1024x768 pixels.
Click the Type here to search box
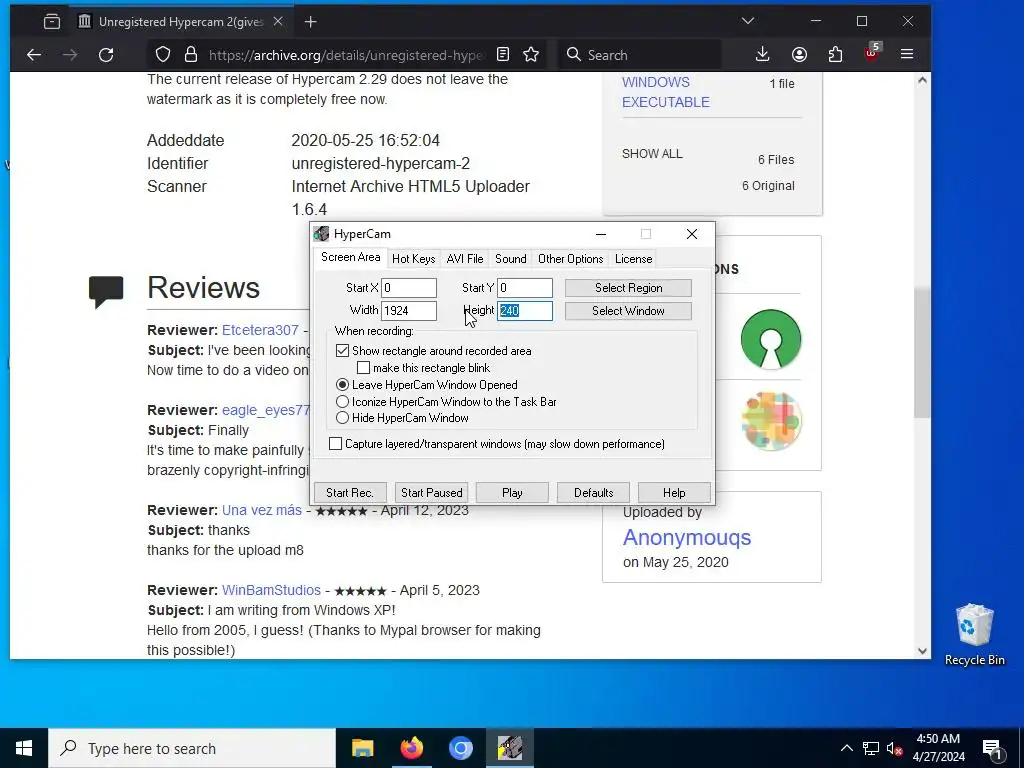(x=192, y=748)
